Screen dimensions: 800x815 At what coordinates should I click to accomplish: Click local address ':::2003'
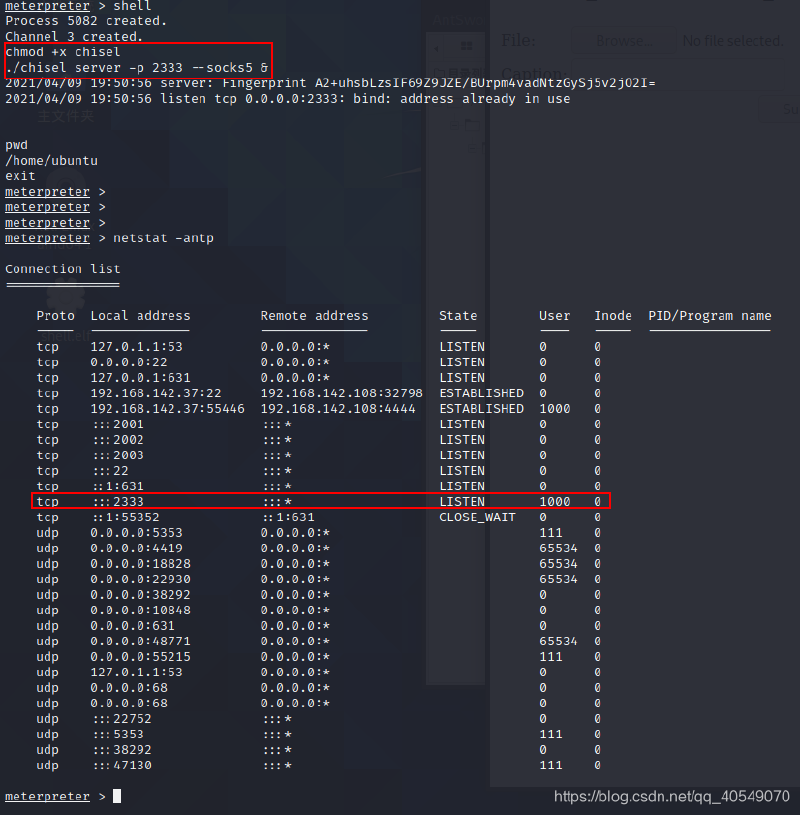(x=119, y=455)
